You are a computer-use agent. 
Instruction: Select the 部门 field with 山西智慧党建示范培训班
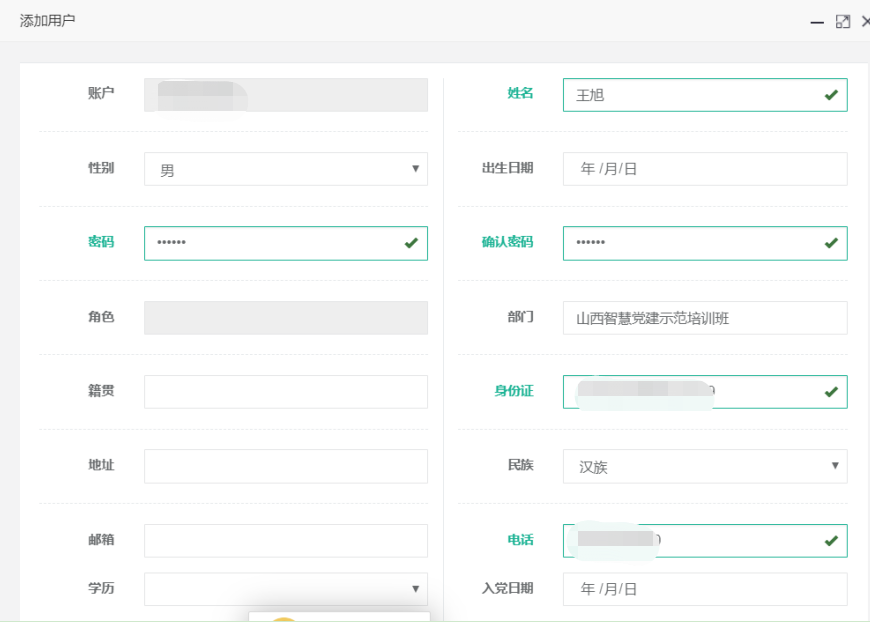coord(704,318)
